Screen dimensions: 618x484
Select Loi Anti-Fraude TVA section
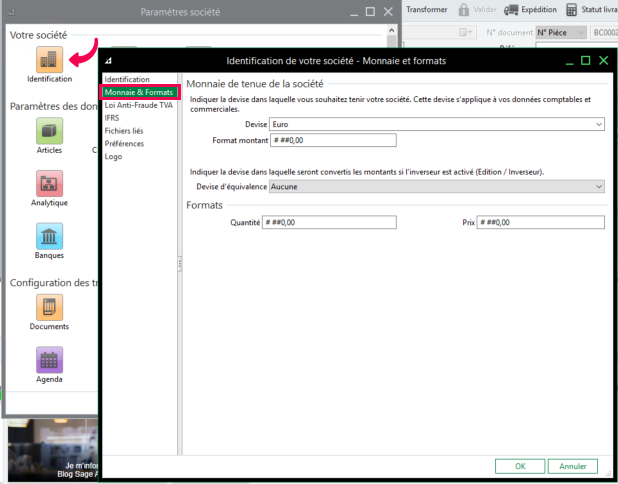click(x=139, y=105)
